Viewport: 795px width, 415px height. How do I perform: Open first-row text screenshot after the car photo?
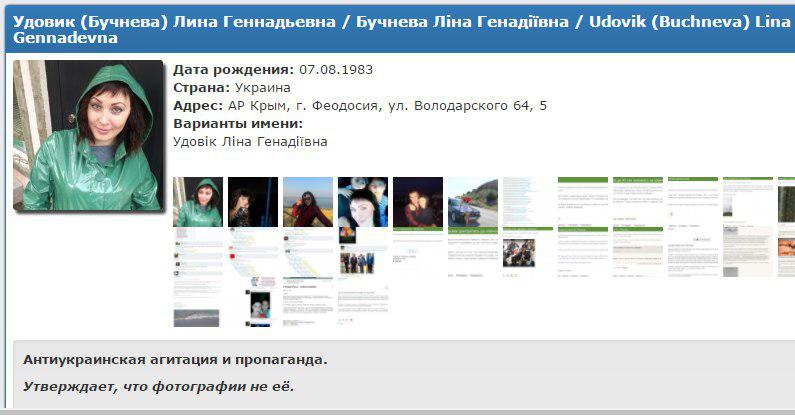527,202
